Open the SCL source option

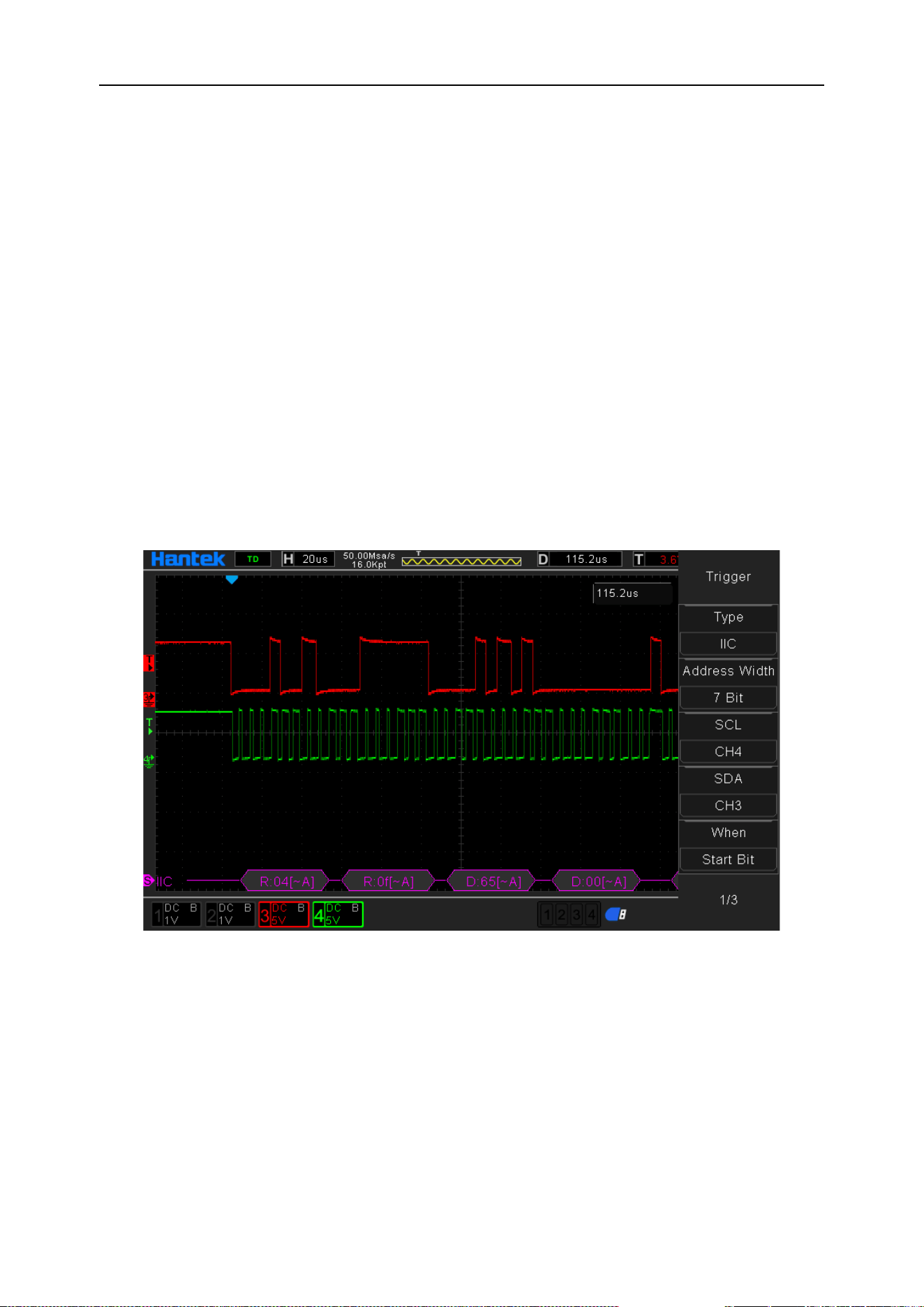pyautogui.click(x=728, y=725)
